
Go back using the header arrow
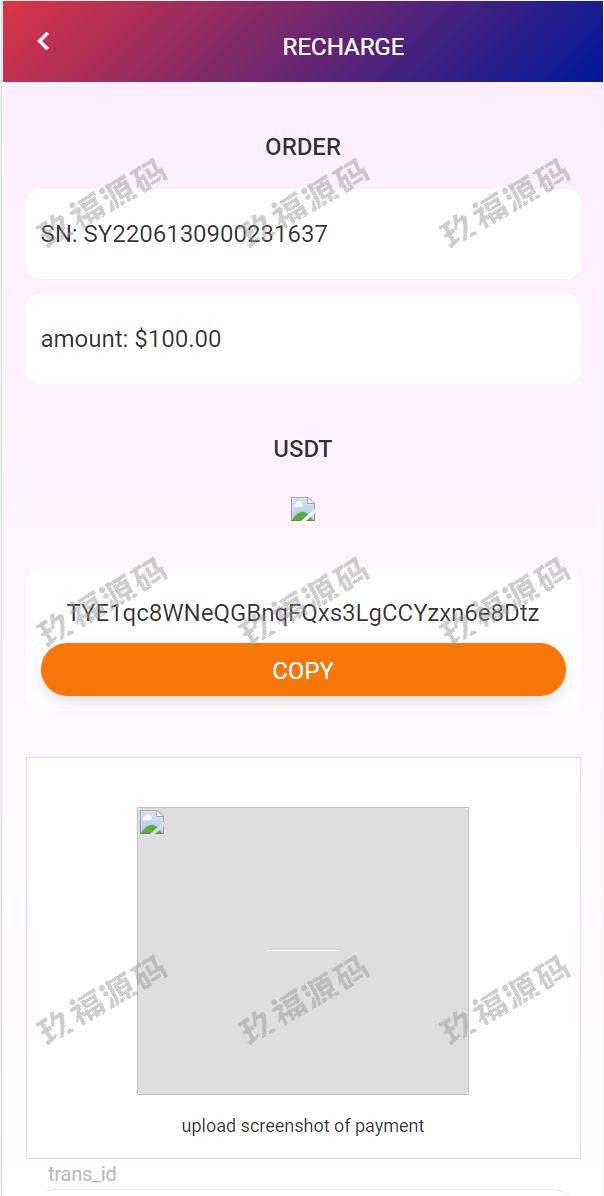click(43, 41)
